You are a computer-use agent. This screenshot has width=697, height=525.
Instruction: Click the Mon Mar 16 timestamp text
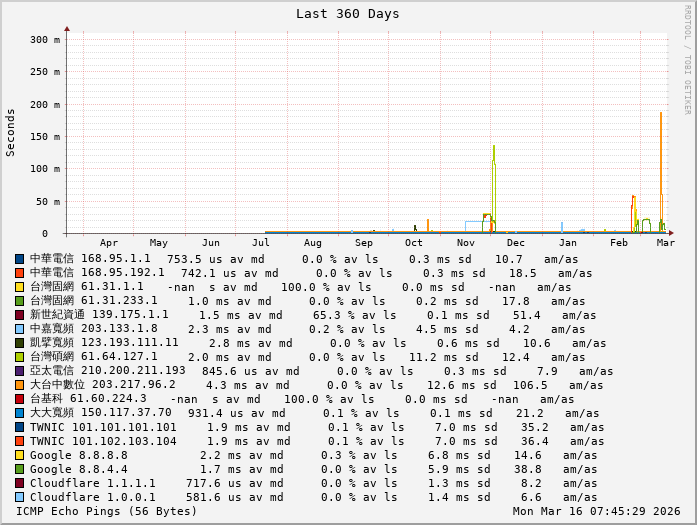597,512
